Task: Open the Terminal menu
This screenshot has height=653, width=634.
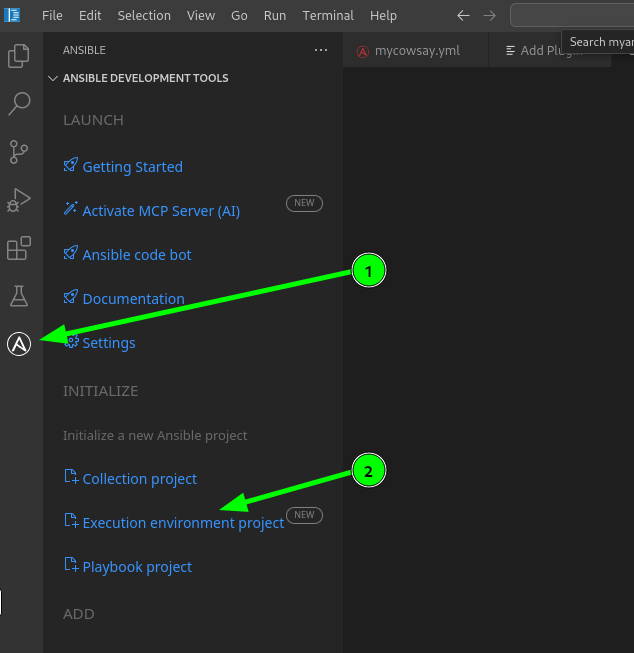Action: (x=328, y=16)
